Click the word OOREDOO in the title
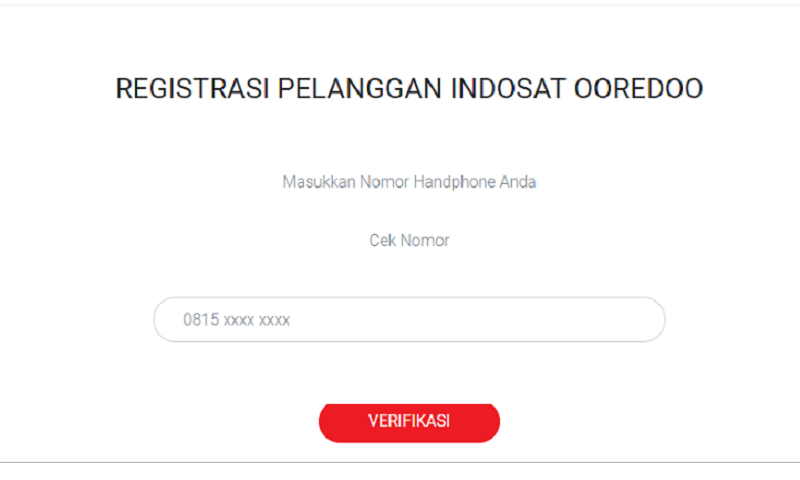This screenshot has height=480, width=800. tap(639, 89)
